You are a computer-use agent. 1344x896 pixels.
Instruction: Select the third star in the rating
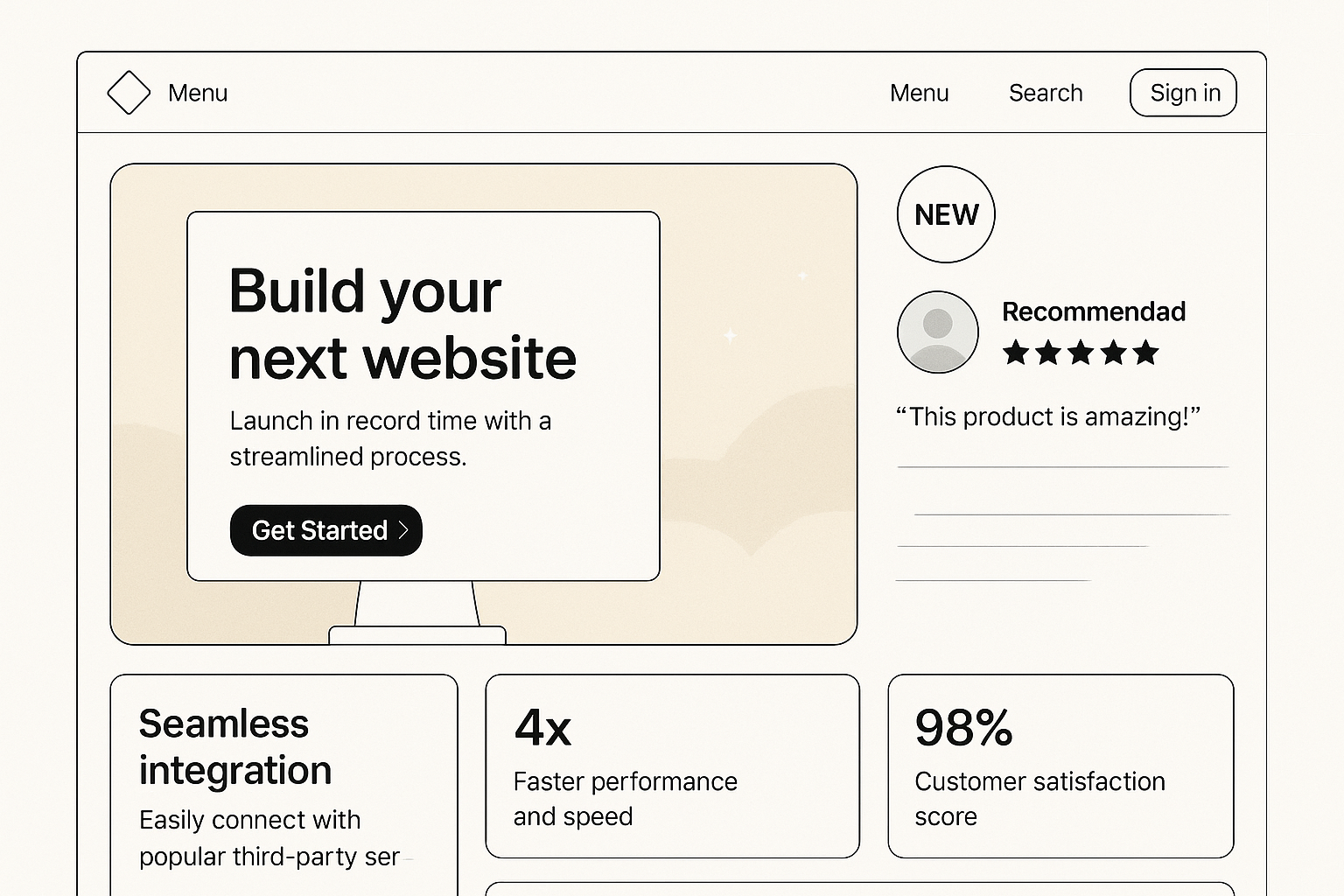click(1081, 353)
